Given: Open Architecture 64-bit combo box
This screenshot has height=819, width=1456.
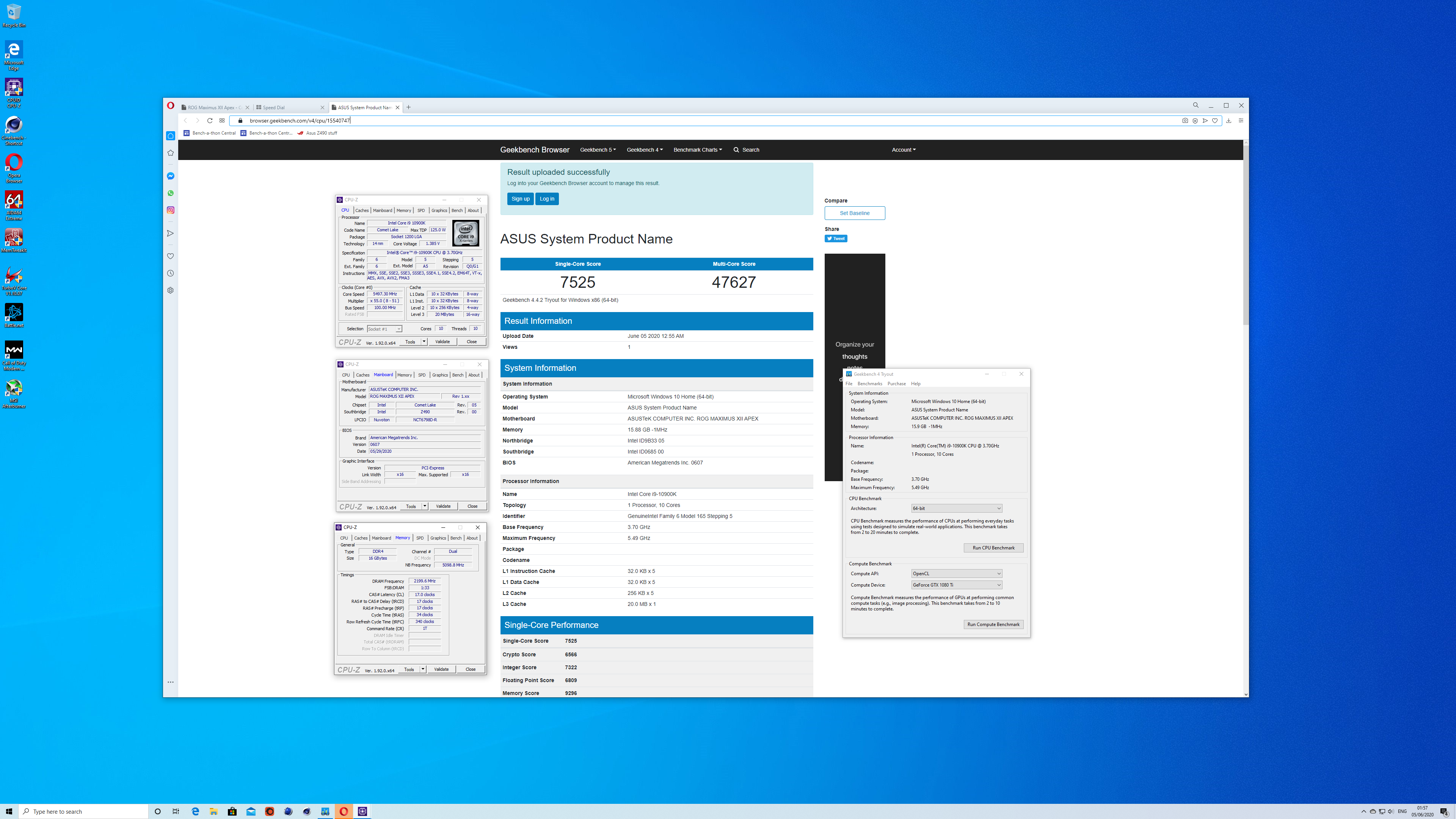Looking at the screenshot, I should click(956, 508).
